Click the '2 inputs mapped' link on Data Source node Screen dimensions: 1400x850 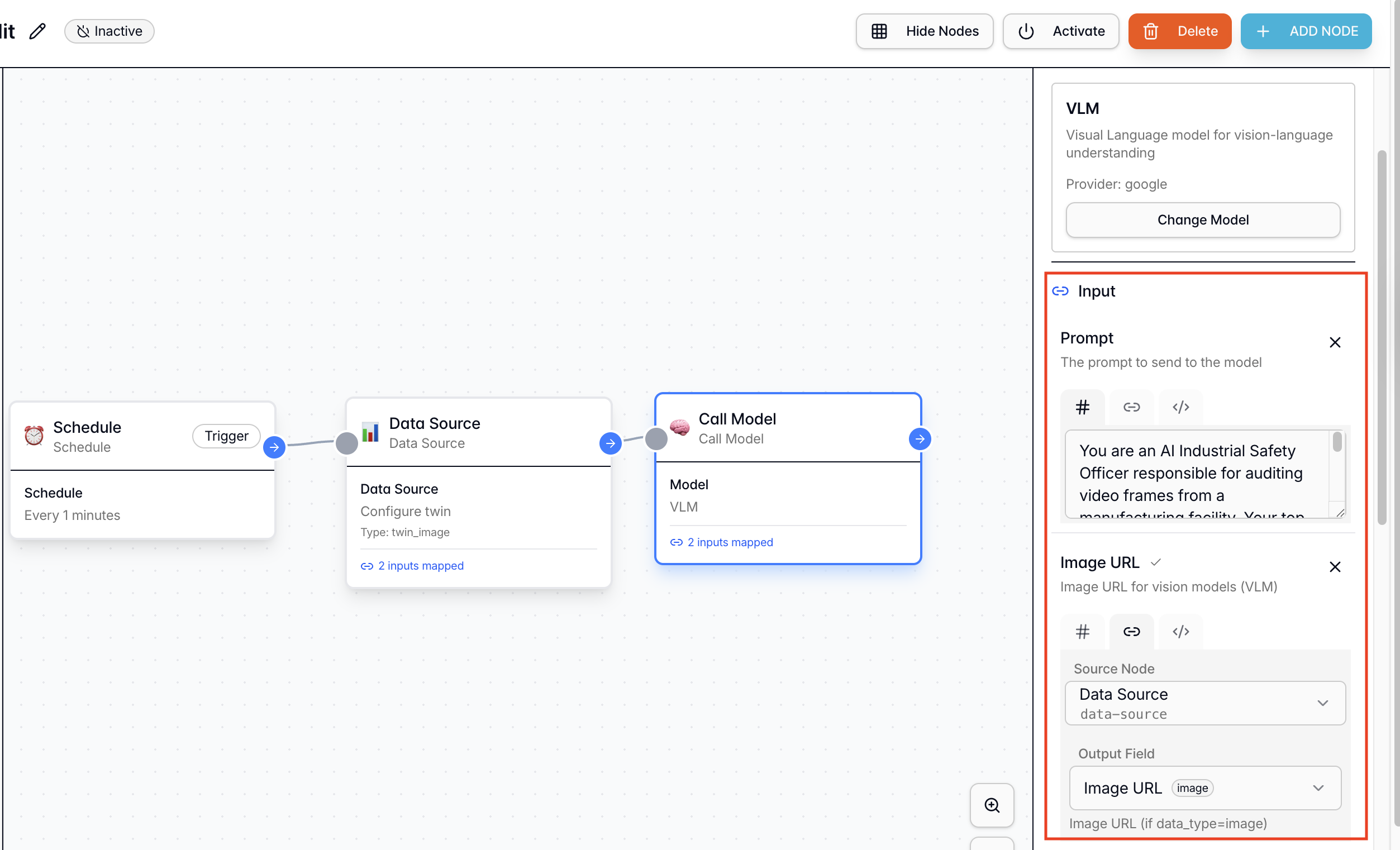pos(421,566)
